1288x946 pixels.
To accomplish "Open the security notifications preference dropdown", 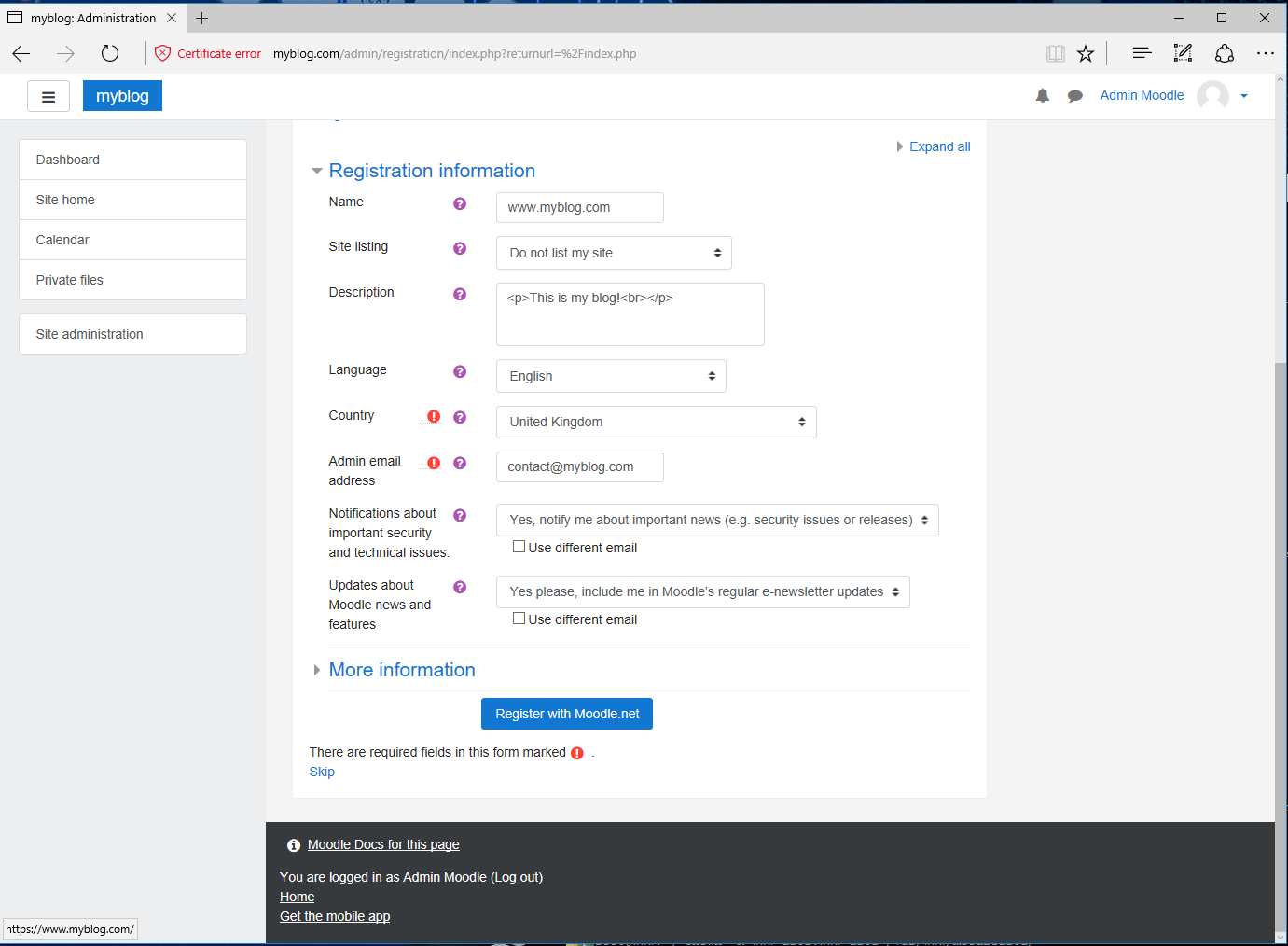I will pos(717,520).
